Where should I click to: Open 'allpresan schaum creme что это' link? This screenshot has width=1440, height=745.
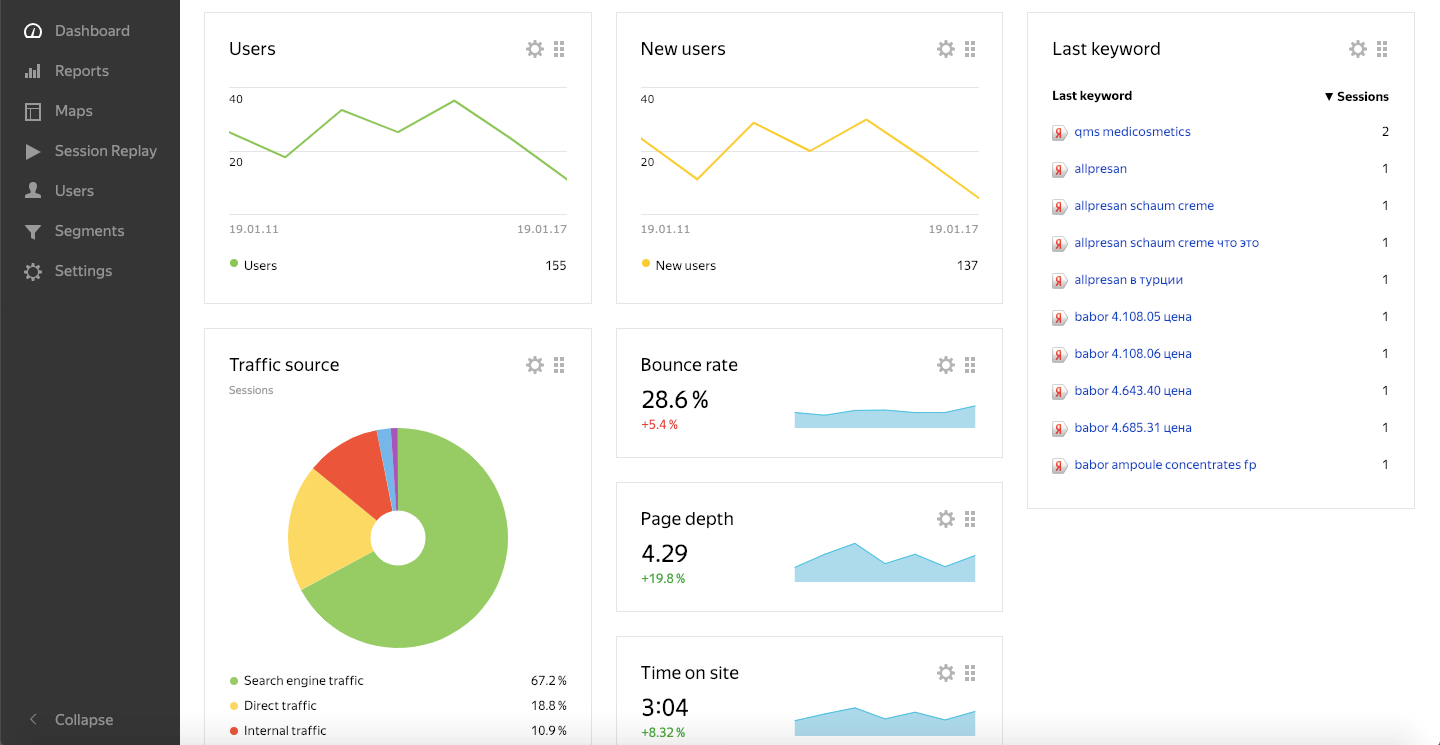1166,243
